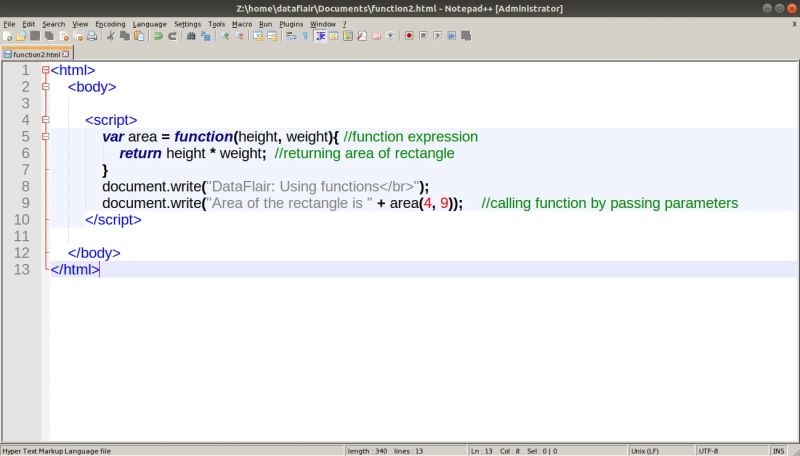Click the closing </script> tag on line 10
800x456 pixels.
click(x=113, y=220)
